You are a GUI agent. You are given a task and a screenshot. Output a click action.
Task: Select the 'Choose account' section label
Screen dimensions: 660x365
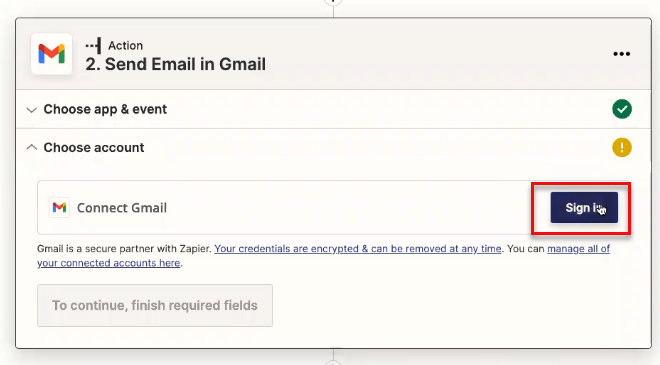click(x=94, y=147)
